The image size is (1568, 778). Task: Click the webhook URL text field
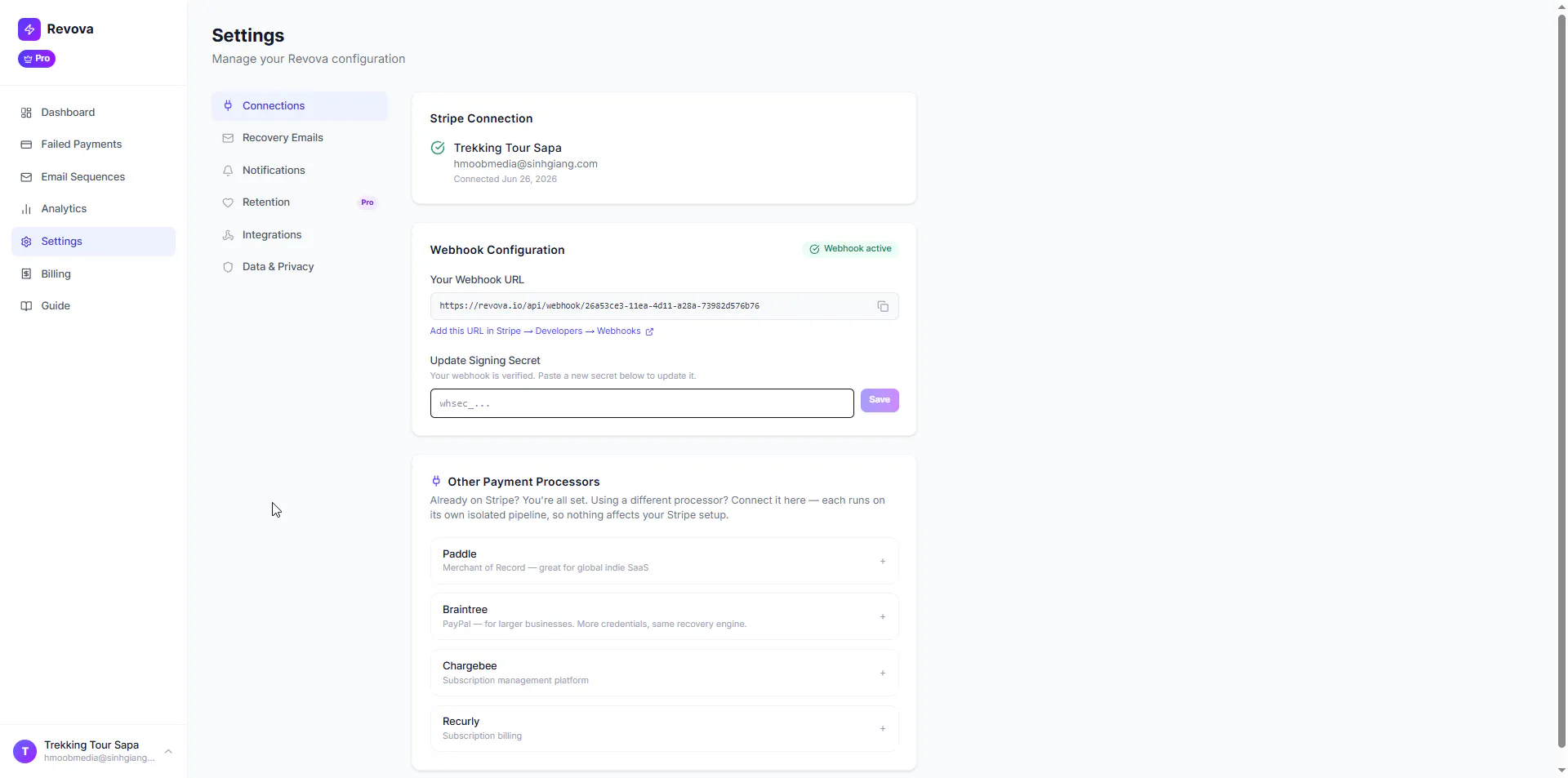point(665,306)
